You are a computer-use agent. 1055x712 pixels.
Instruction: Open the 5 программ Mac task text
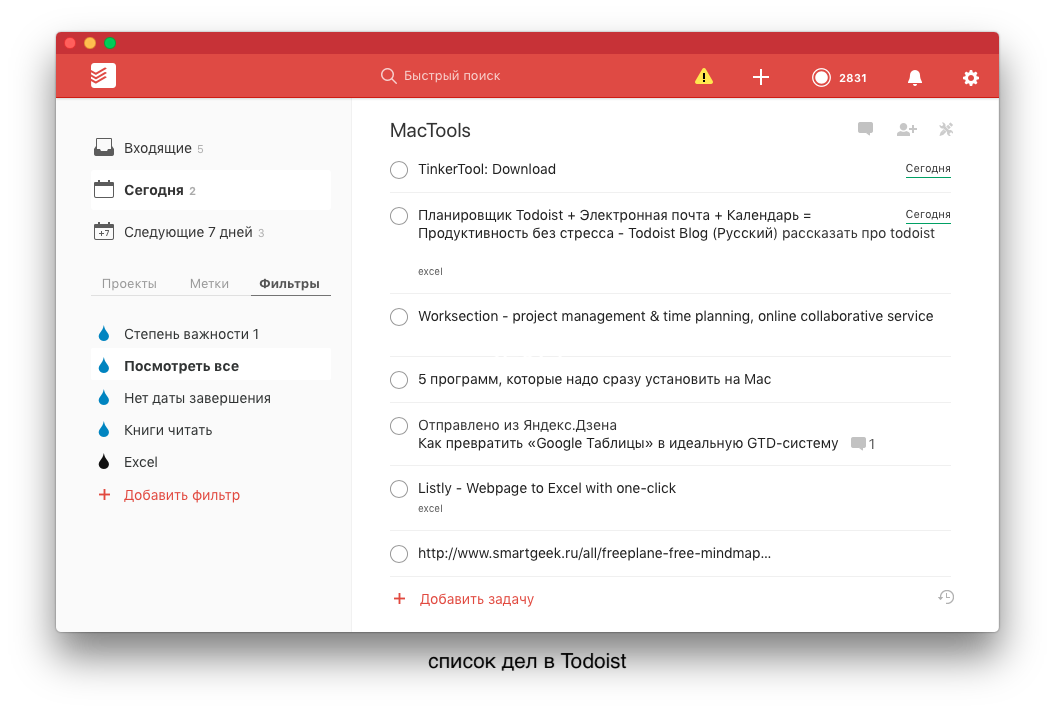(x=594, y=379)
